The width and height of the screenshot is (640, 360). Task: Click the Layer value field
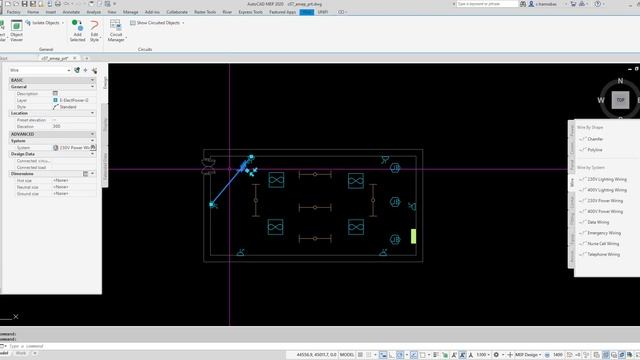point(74,100)
